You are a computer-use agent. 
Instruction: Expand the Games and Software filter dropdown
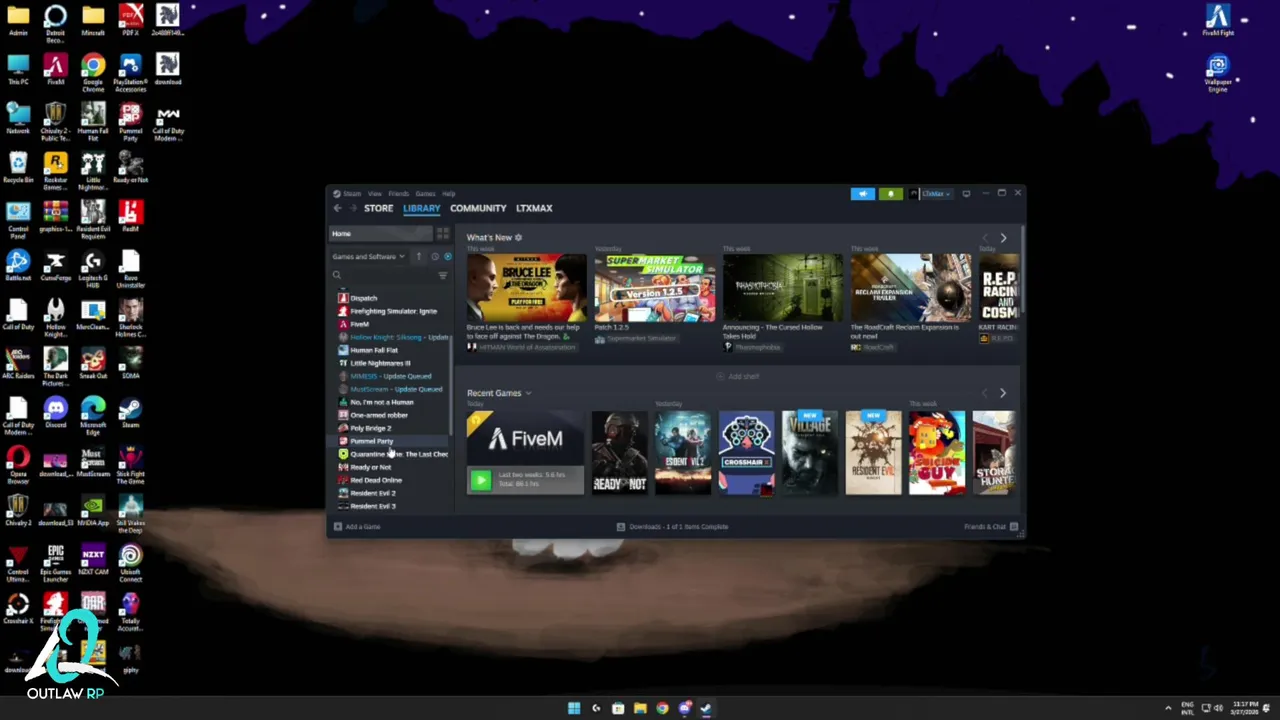click(368, 257)
